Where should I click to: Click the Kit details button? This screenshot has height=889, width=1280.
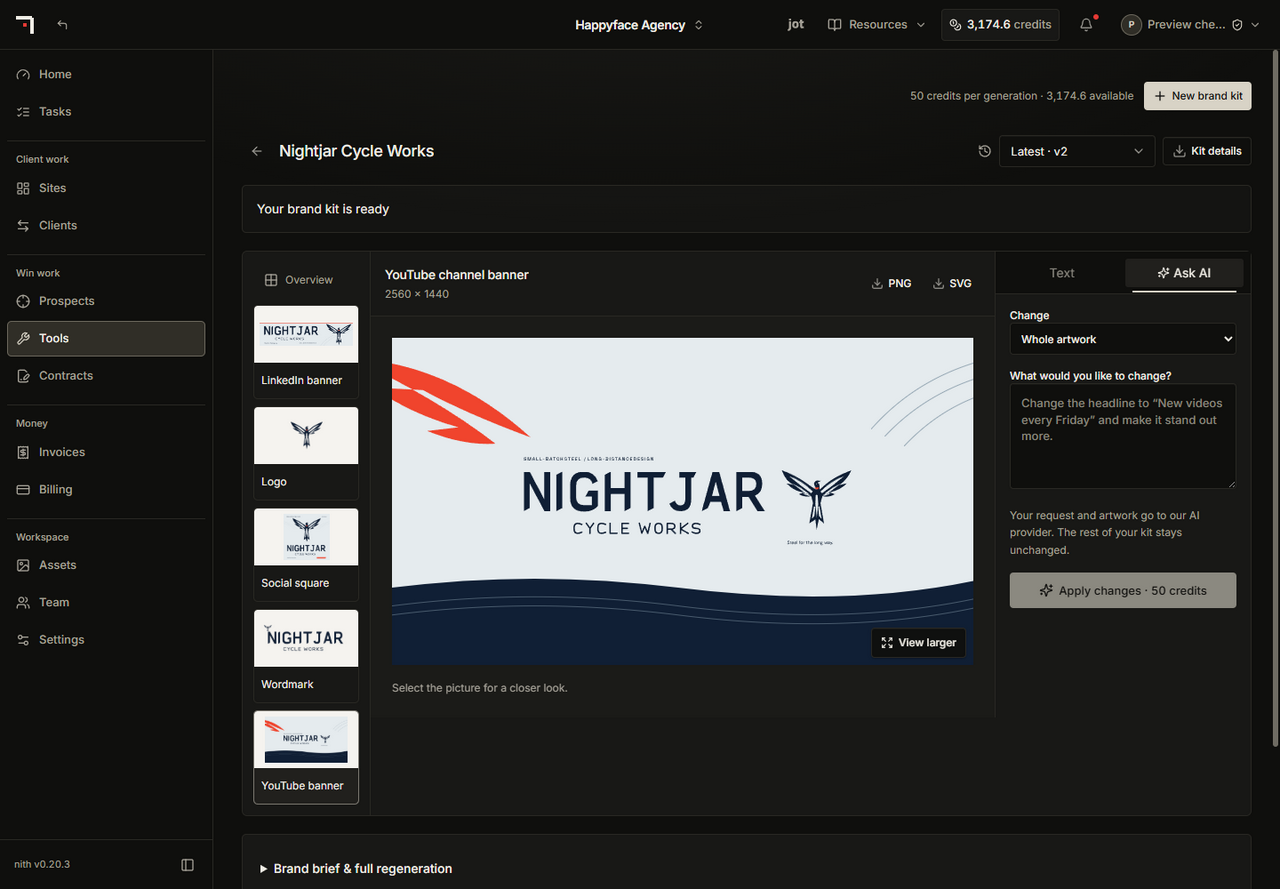click(1207, 151)
